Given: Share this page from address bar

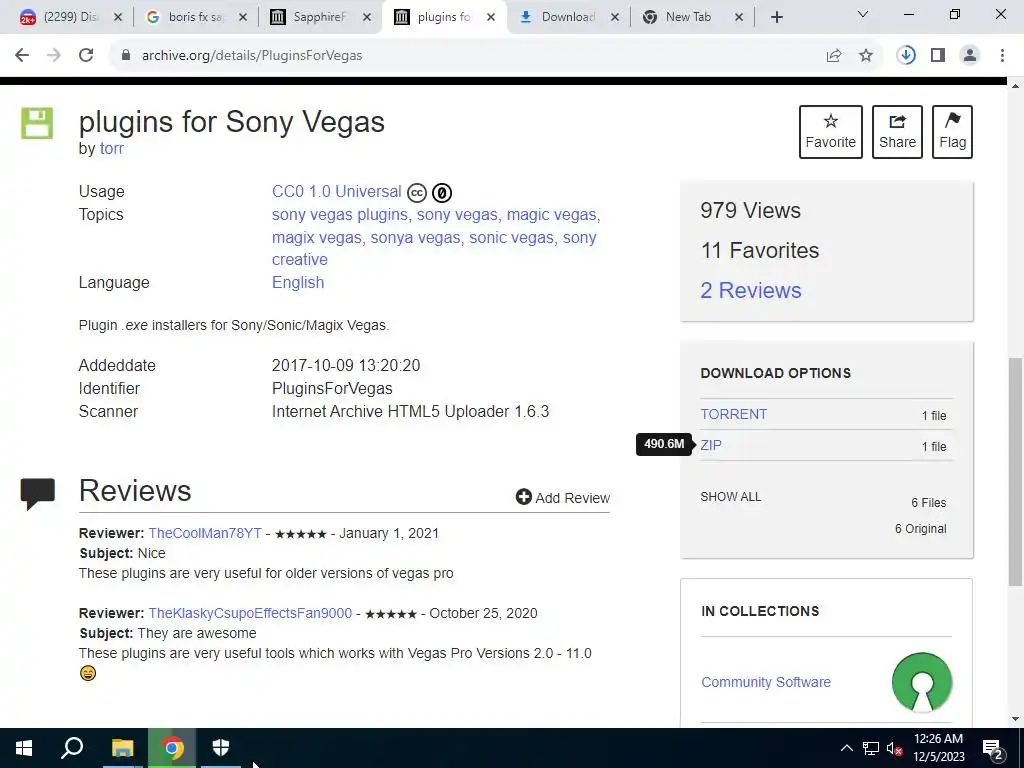Looking at the screenshot, I should coord(834,56).
